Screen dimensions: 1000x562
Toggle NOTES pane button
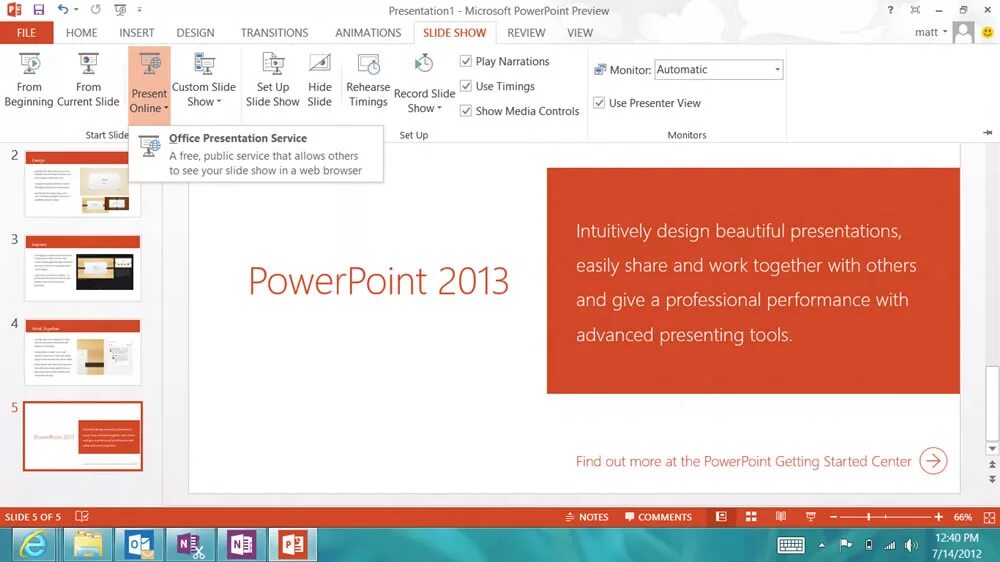pos(587,517)
